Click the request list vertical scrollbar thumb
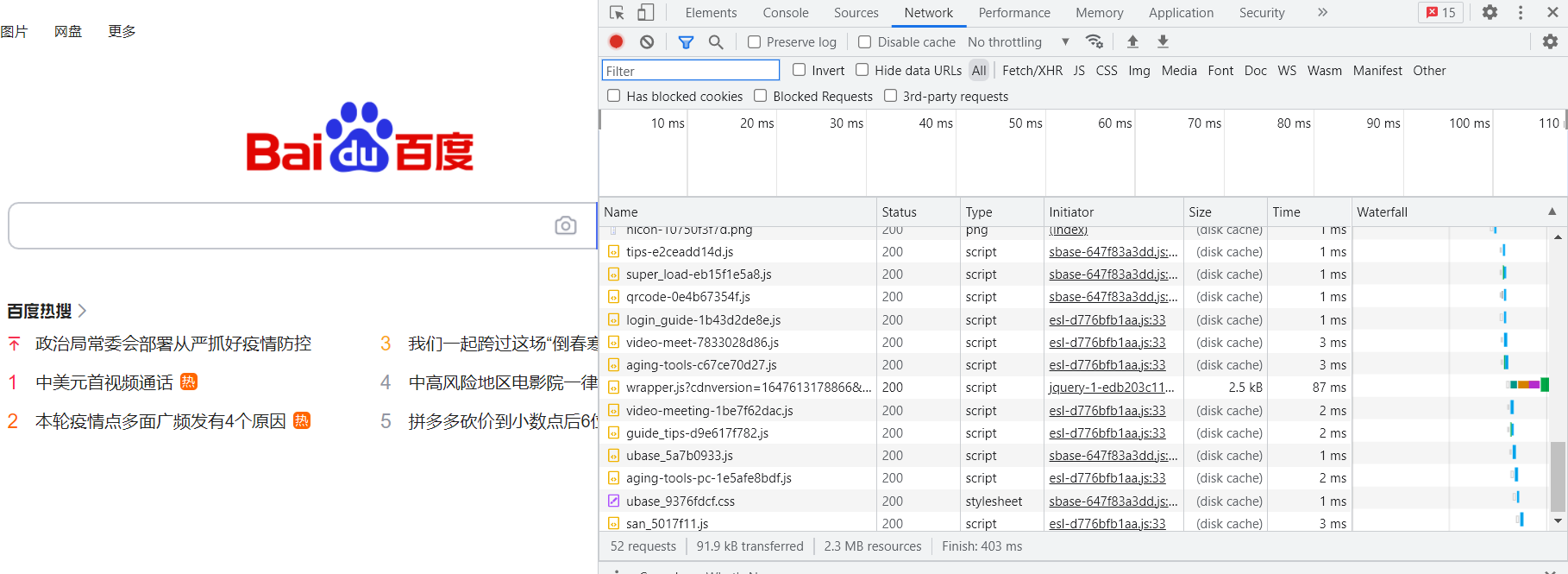1568x574 pixels. click(x=1557, y=477)
